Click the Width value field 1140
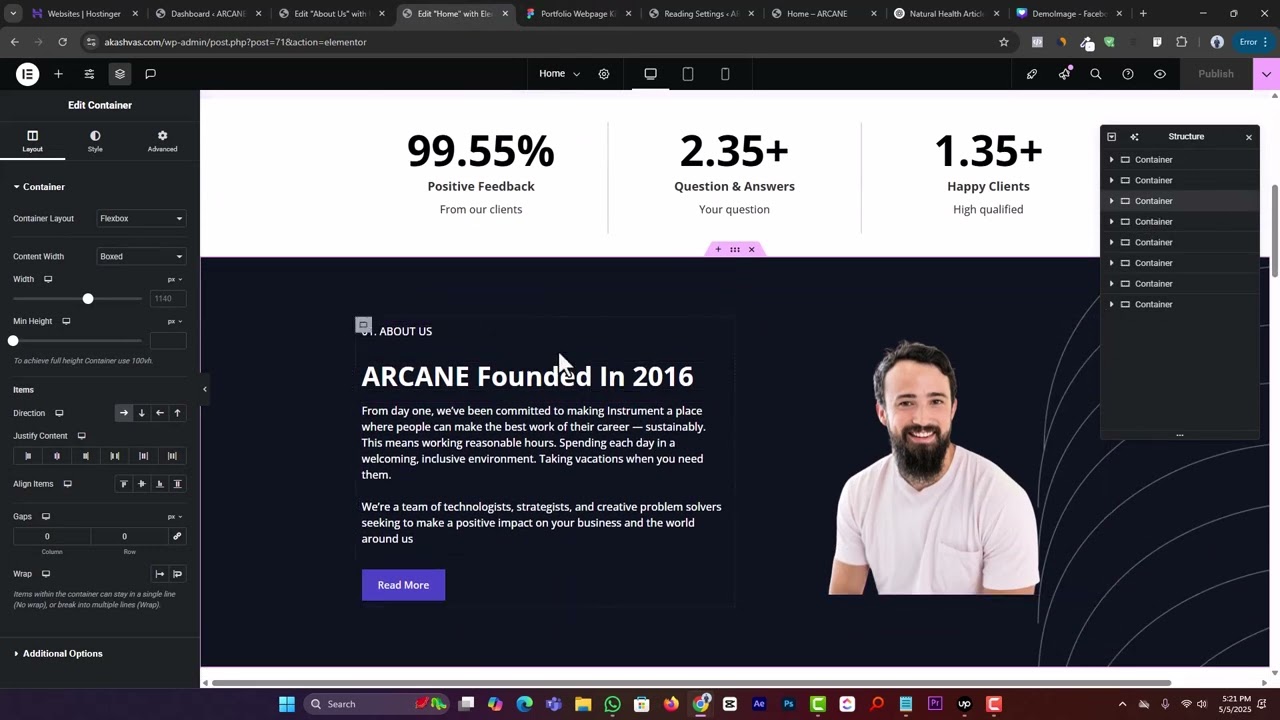Screen dimensions: 1280x720 (x=167, y=298)
